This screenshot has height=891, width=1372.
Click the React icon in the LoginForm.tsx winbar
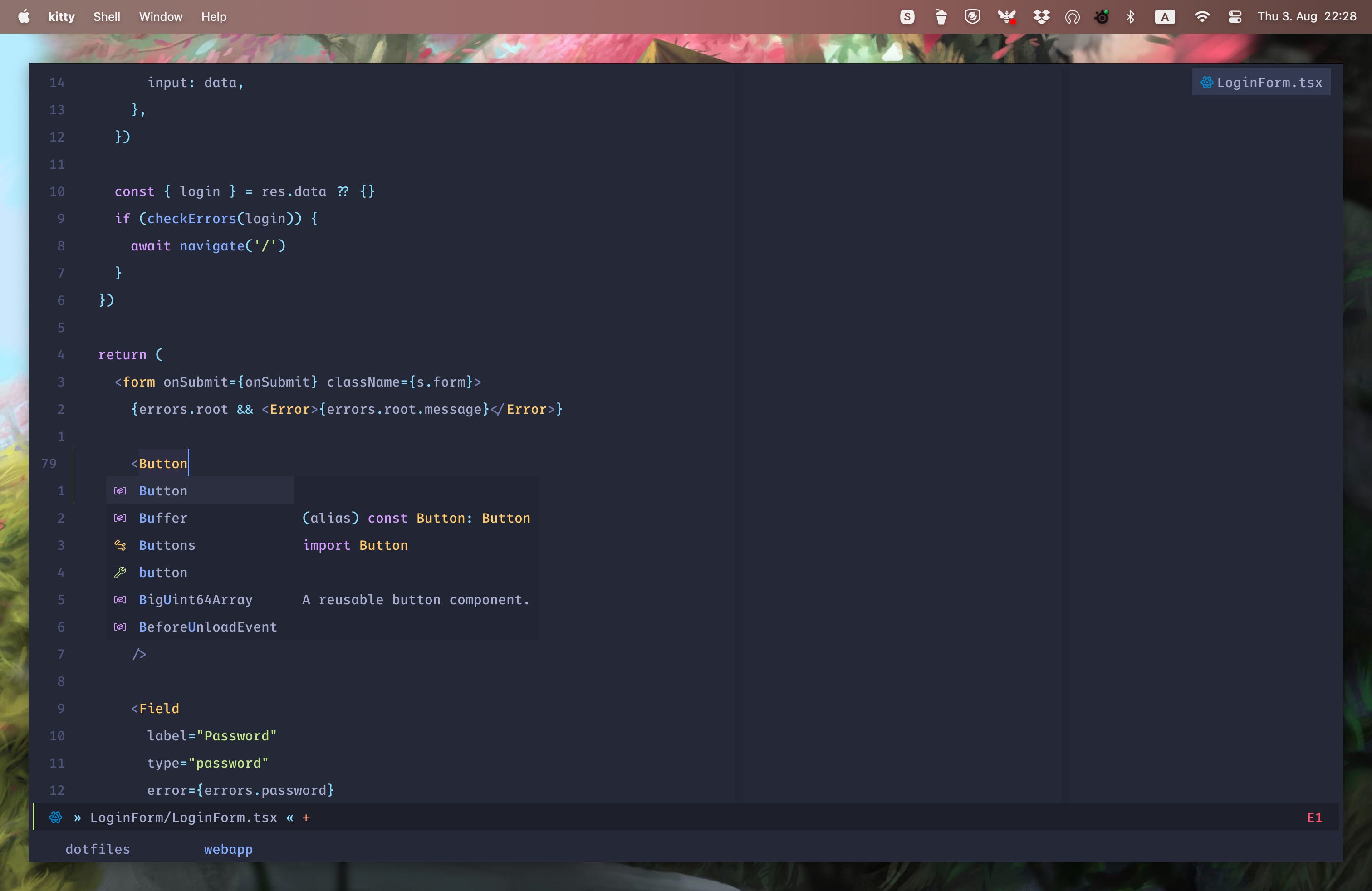pos(1206,83)
